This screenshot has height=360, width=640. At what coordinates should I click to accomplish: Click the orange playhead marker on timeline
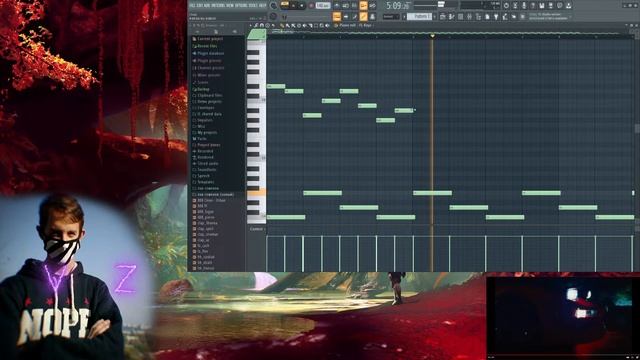tap(432, 36)
